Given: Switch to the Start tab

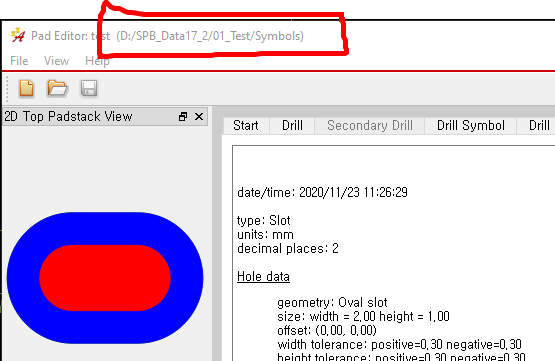Looking at the screenshot, I should [246, 126].
